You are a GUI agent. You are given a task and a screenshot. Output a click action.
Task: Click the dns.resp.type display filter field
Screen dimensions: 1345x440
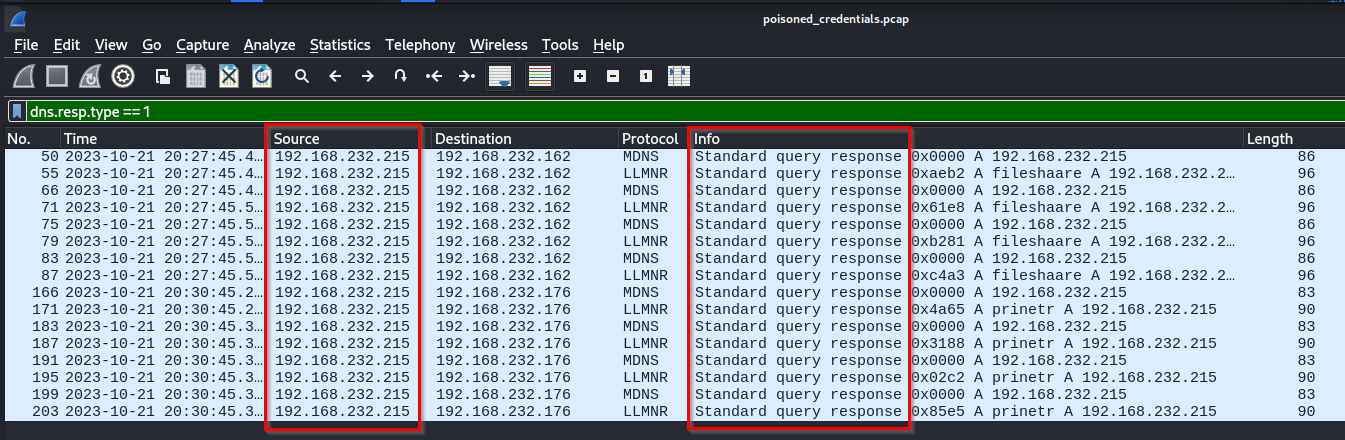[600, 111]
